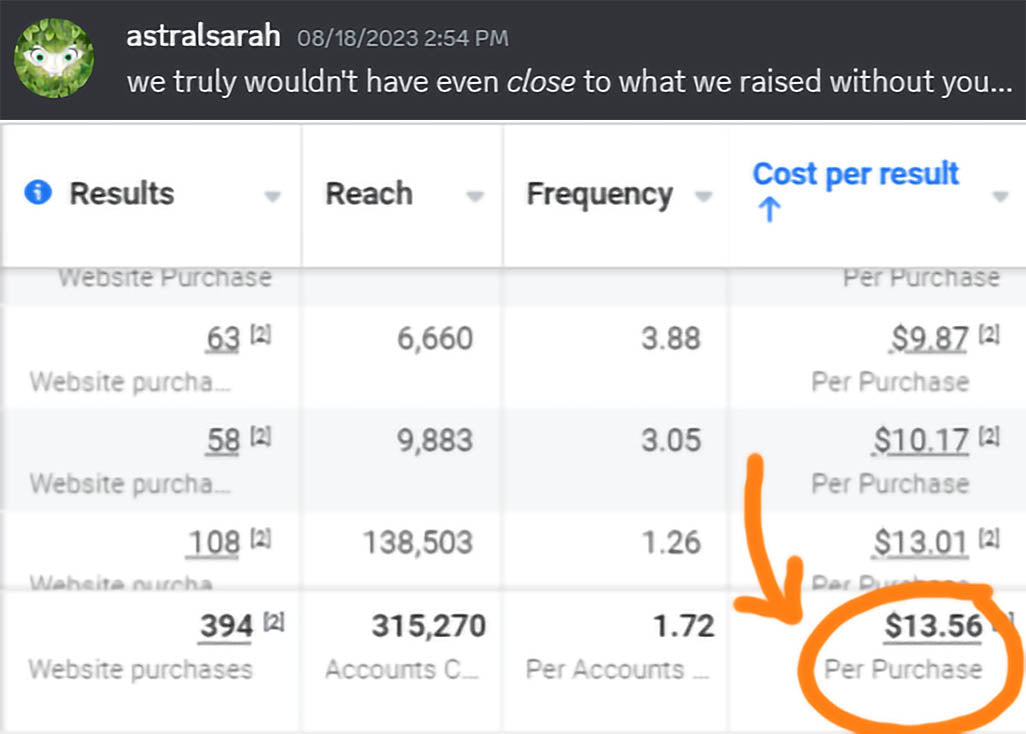
Task: Click the message timestamp 08/18/2023 2:54 PM
Action: tap(402, 39)
